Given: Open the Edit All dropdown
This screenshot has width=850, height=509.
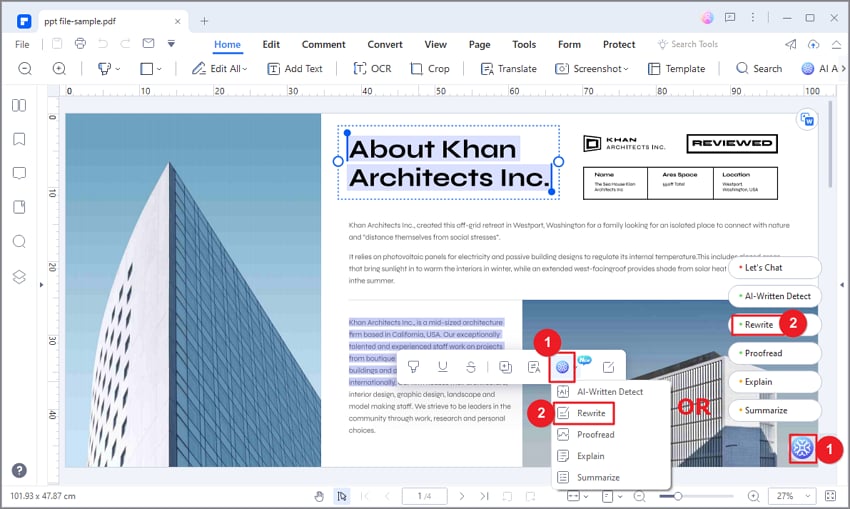Looking at the screenshot, I should point(220,68).
